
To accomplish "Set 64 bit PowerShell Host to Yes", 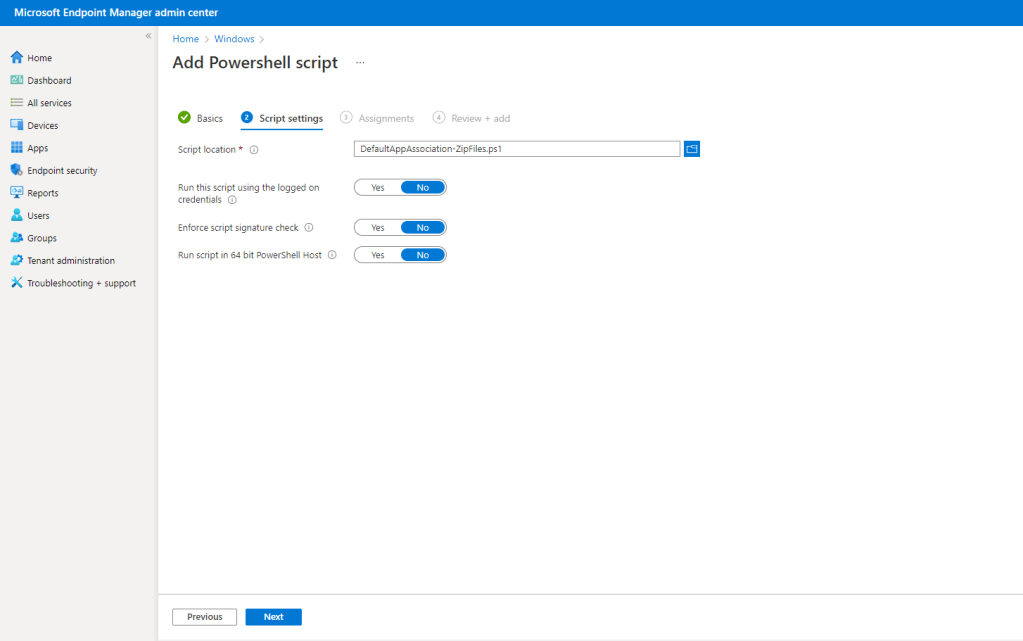I will pos(378,255).
